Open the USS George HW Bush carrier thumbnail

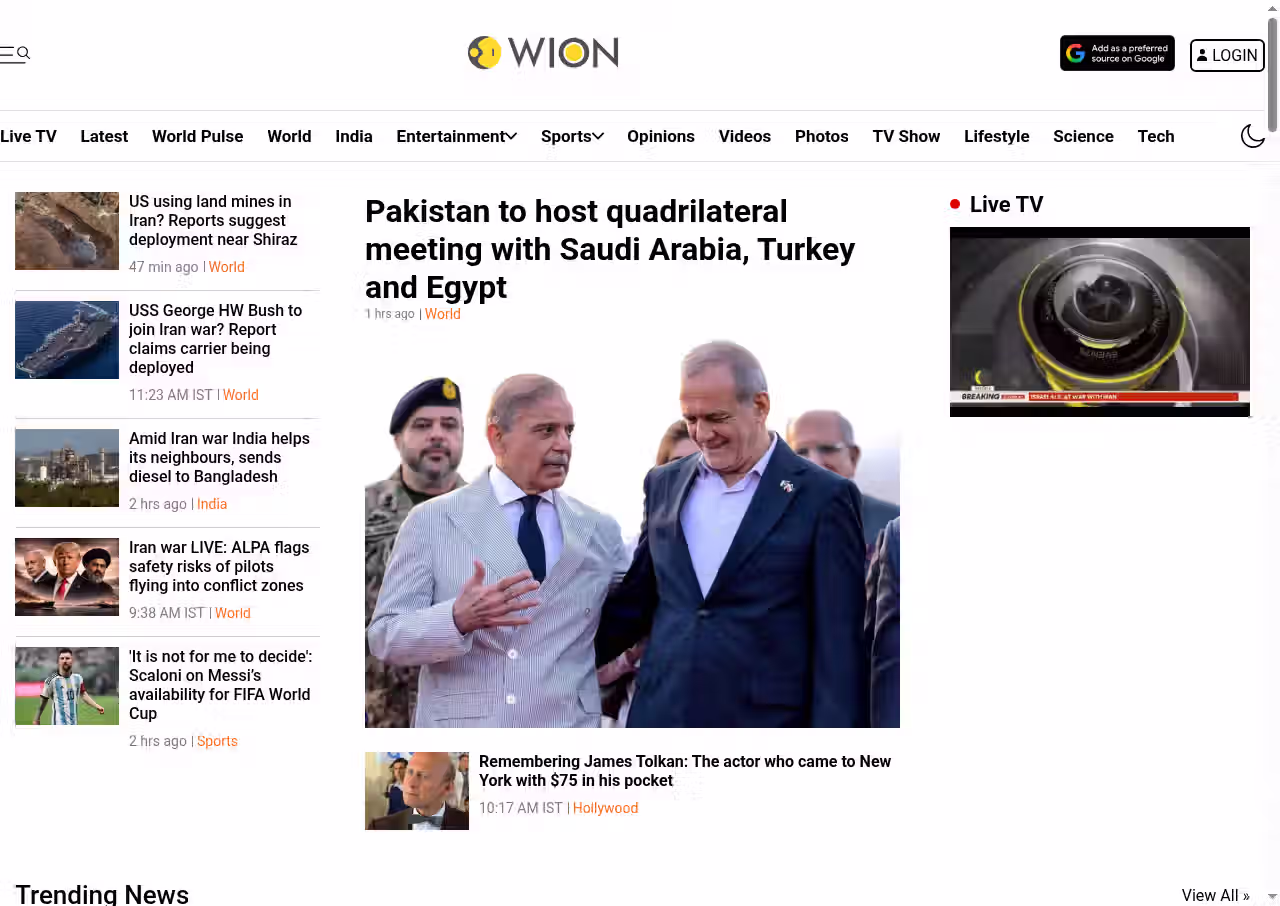(67, 340)
